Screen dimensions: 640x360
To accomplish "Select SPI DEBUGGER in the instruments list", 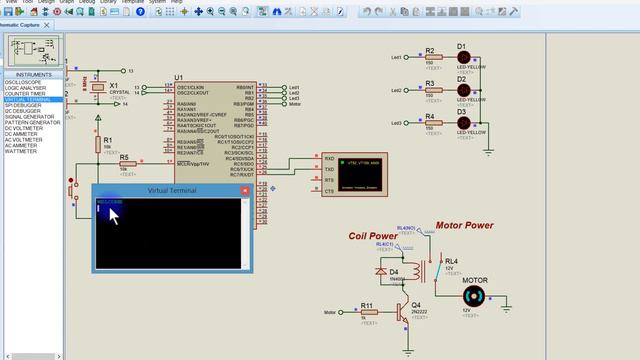I will point(23,105).
